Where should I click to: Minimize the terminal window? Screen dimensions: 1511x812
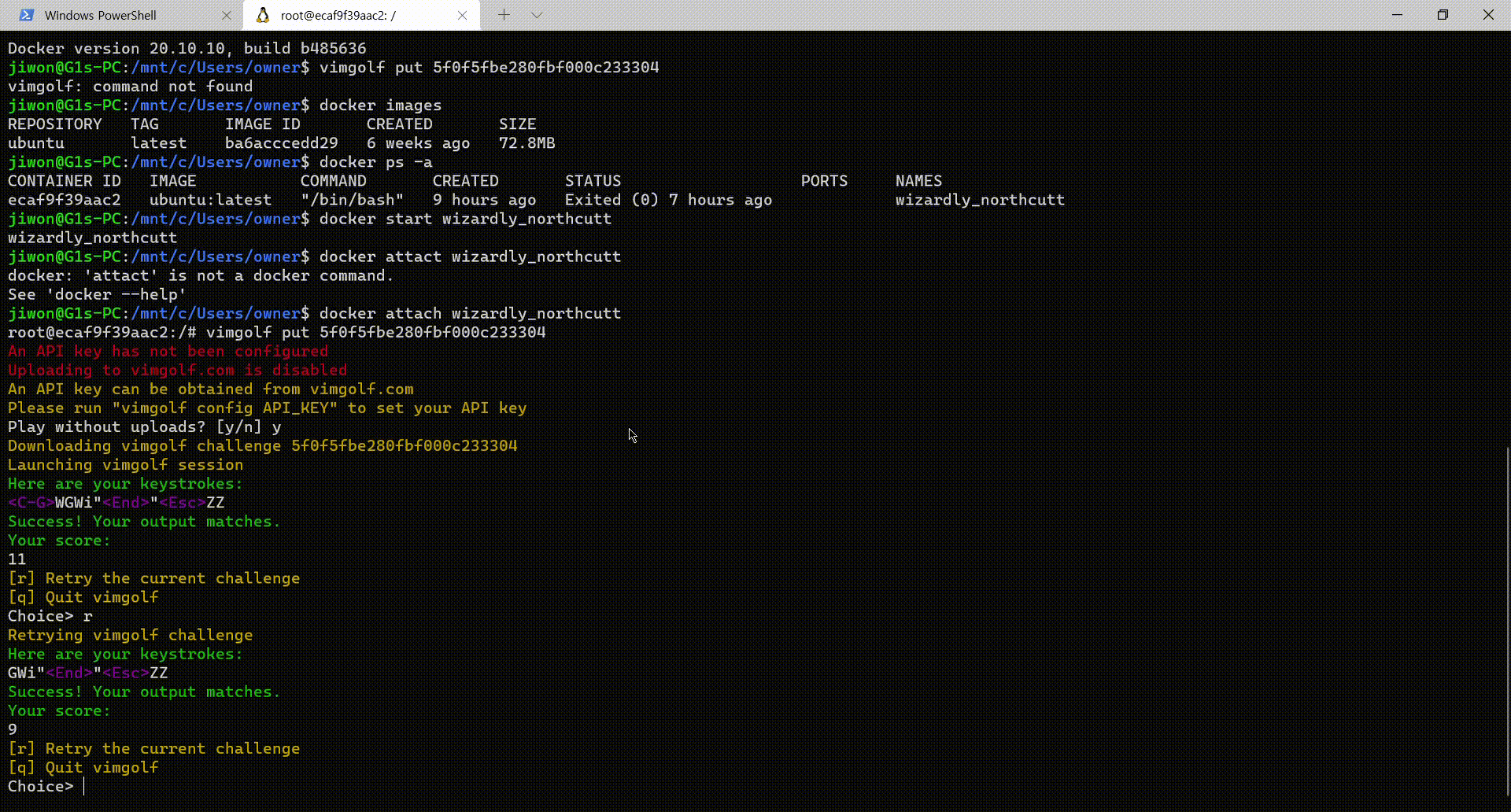[x=1398, y=15]
